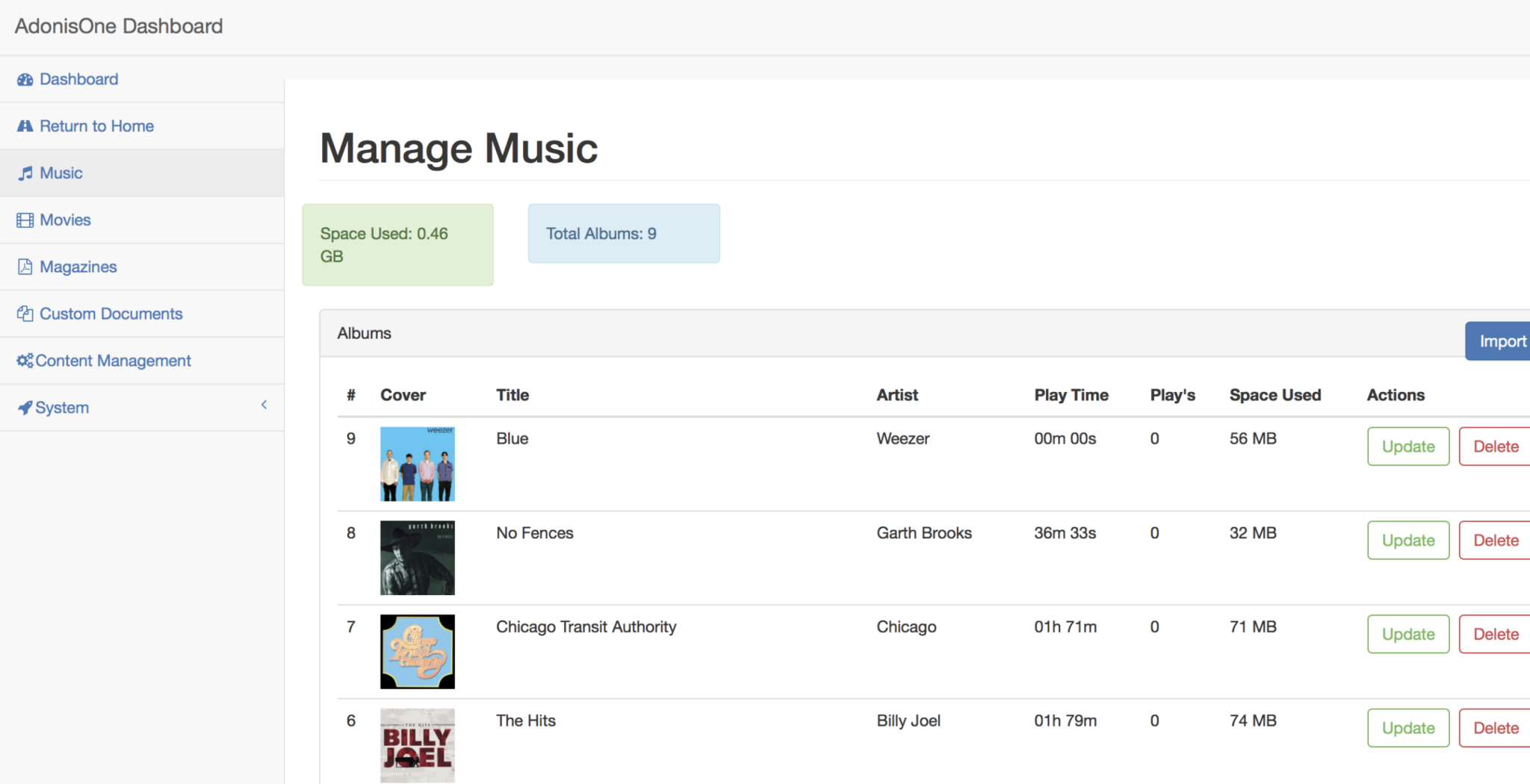This screenshot has width=1530, height=784.
Task: Go to Return to Home
Action: click(142, 126)
